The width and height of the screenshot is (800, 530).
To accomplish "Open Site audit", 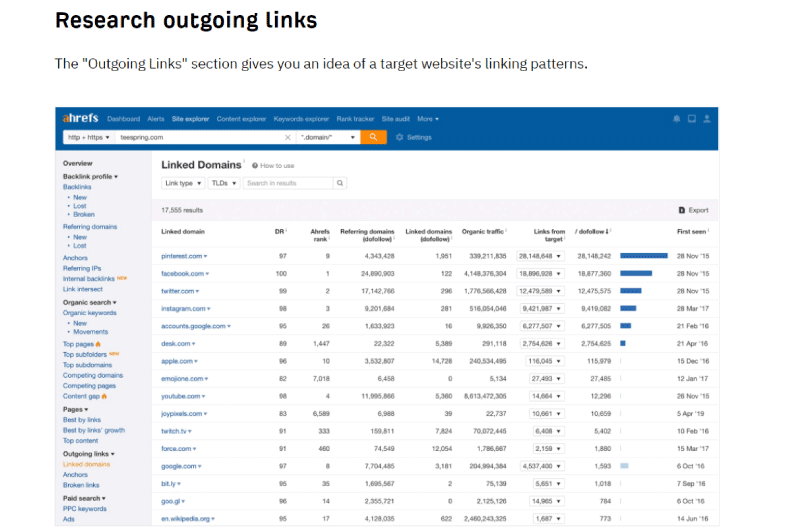I will coord(395,119).
